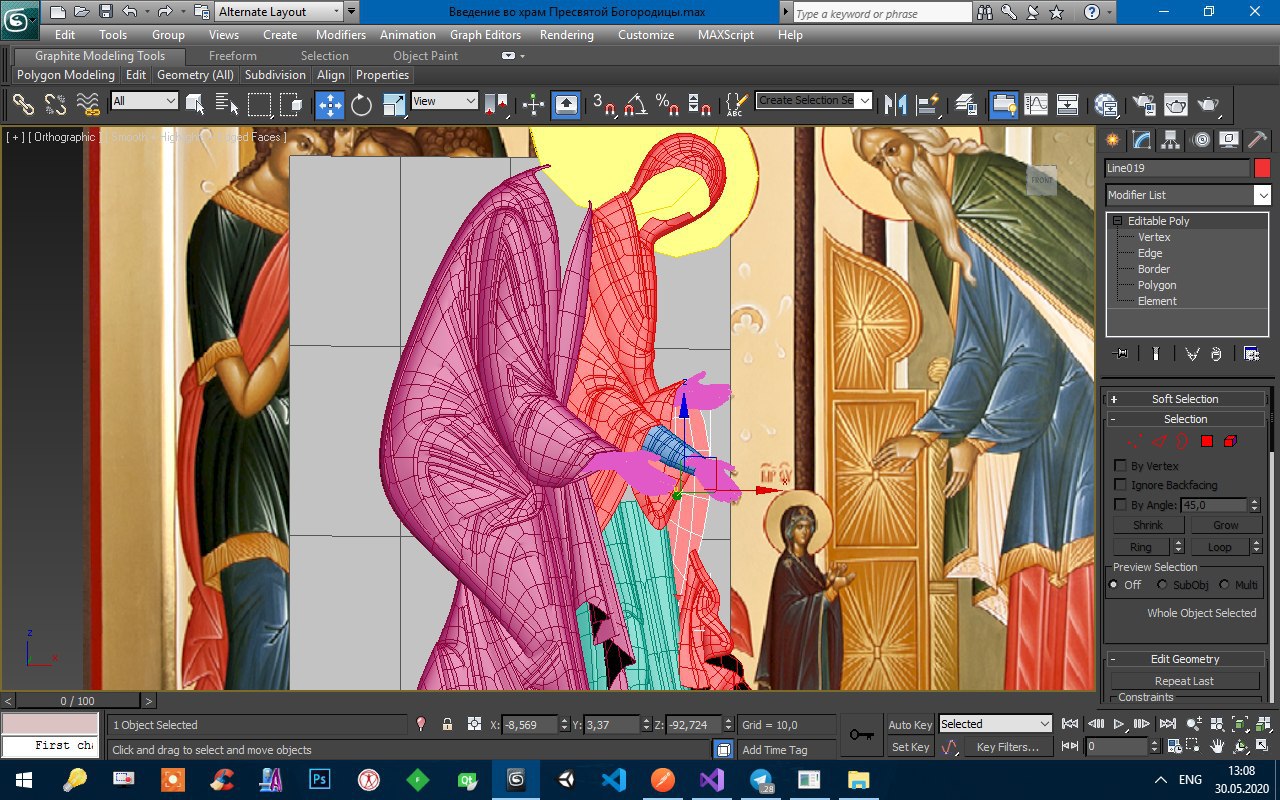The height and width of the screenshot is (800, 1280).
Task: Select the Off preview selection radio
Action: (x=1114, y=585)
